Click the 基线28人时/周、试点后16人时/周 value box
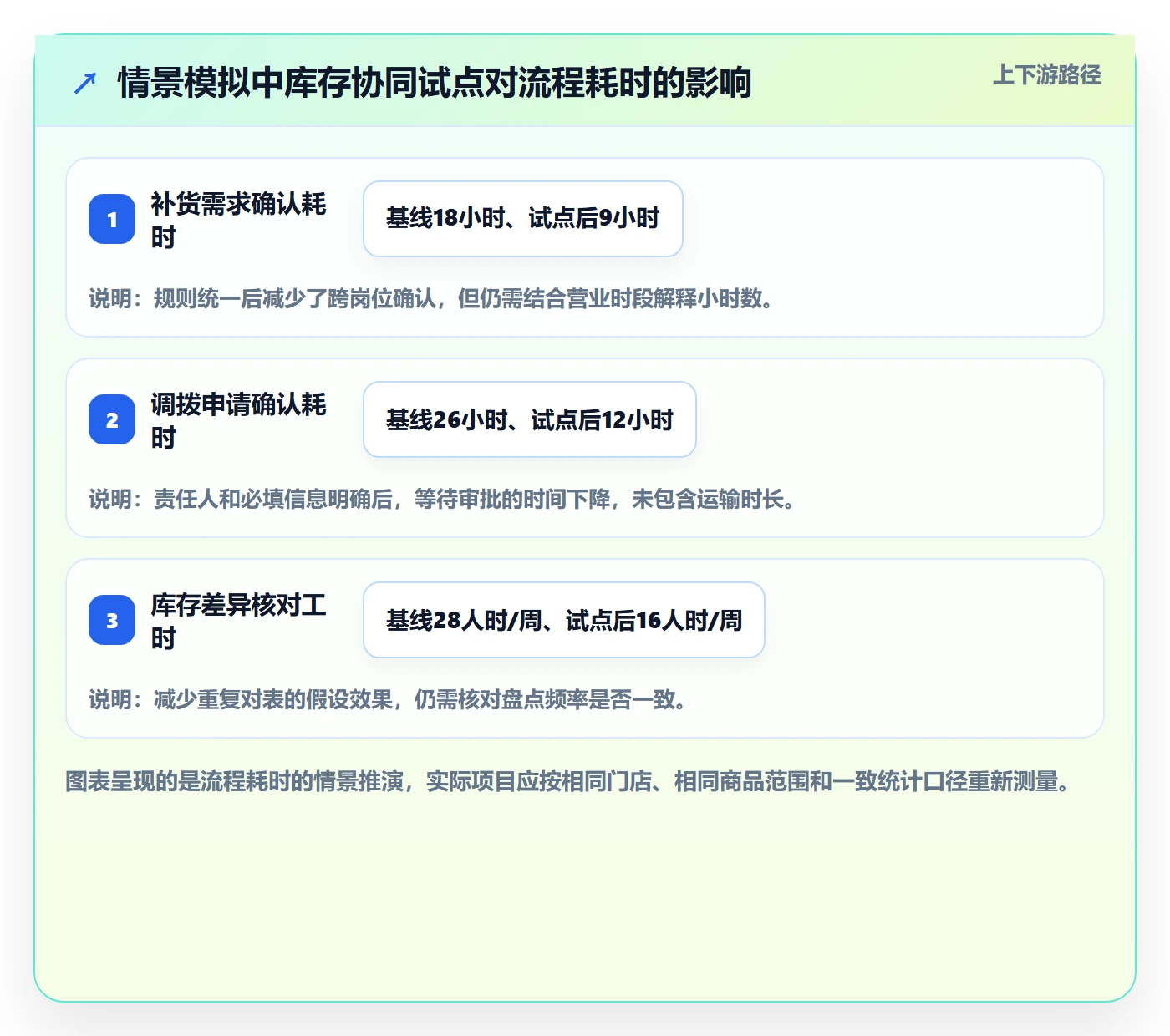1170x1036 pixels. pos(564,620)
